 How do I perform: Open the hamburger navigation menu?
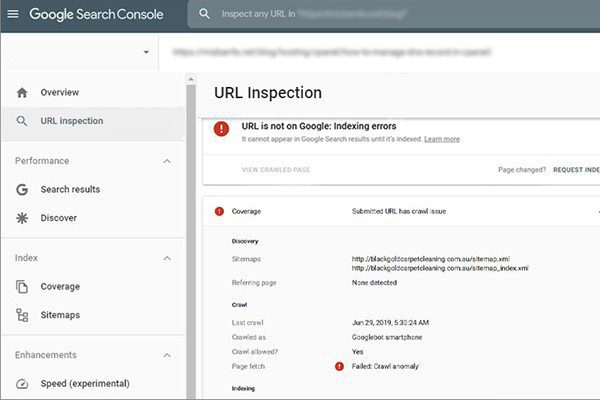click(13, 14)
